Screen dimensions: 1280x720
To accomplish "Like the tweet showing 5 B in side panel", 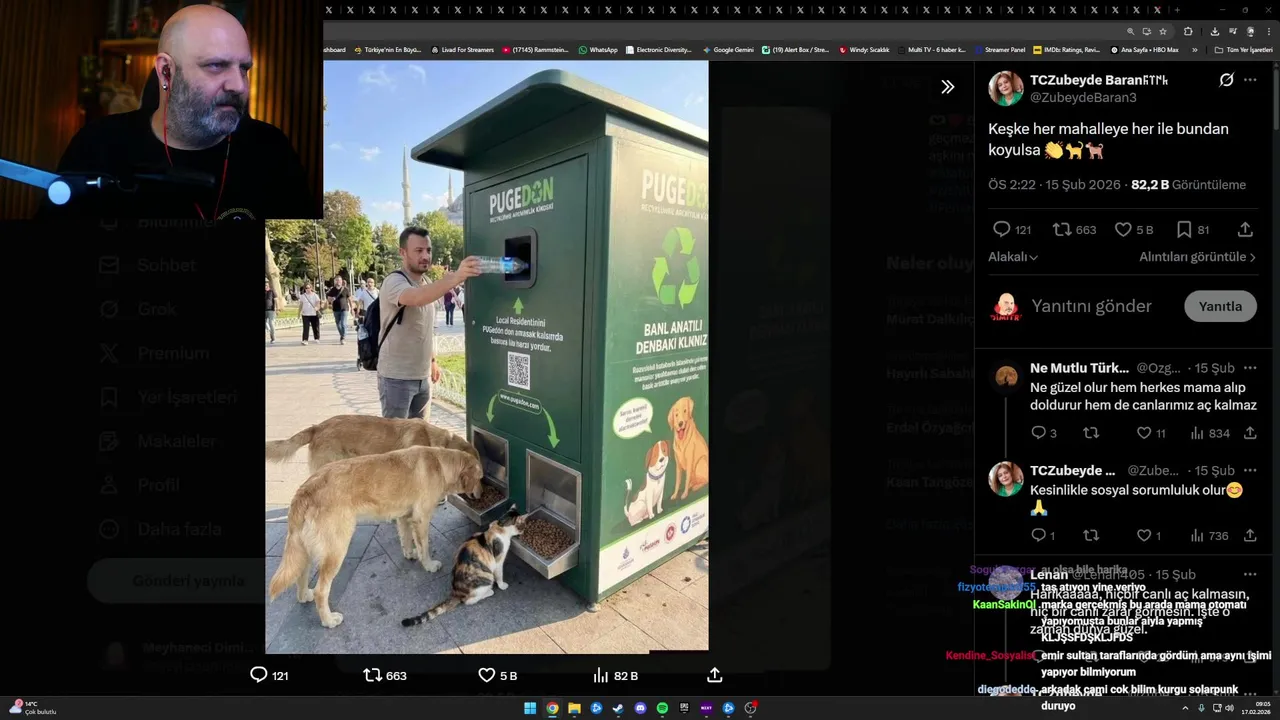I will pyautogui.click(x=1123, y=229).
